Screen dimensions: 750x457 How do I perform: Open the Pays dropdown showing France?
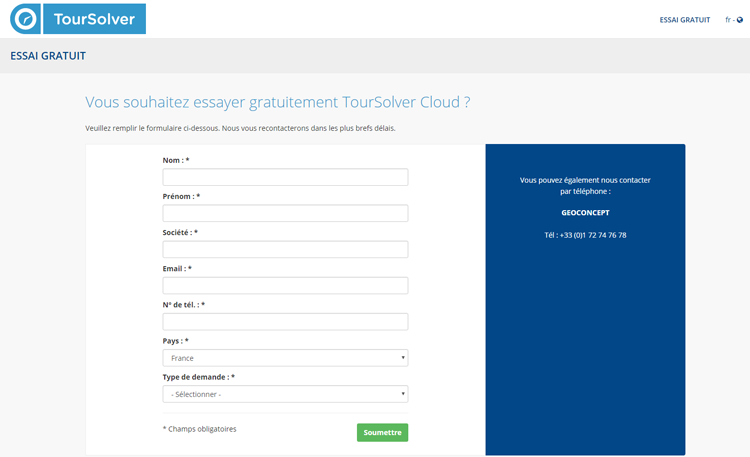[285, 358]
